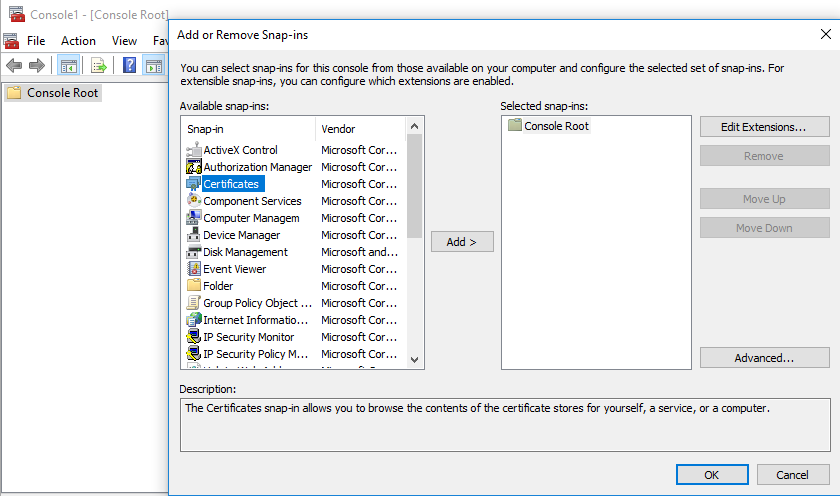Select the Device Manager snap-in icon
This screenshot has width=840, height=496.
[193, 235]
